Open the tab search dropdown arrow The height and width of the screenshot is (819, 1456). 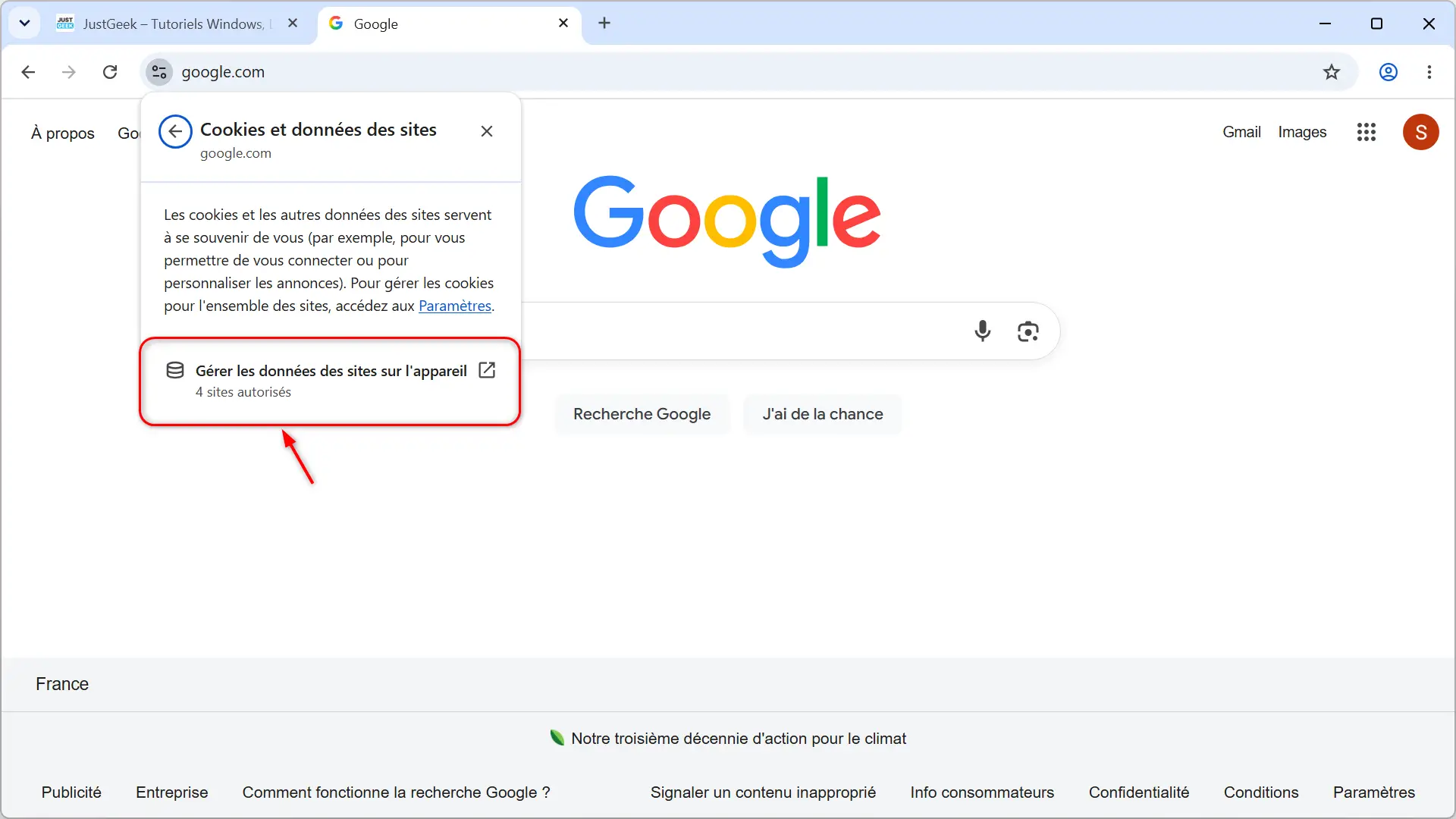24,24
